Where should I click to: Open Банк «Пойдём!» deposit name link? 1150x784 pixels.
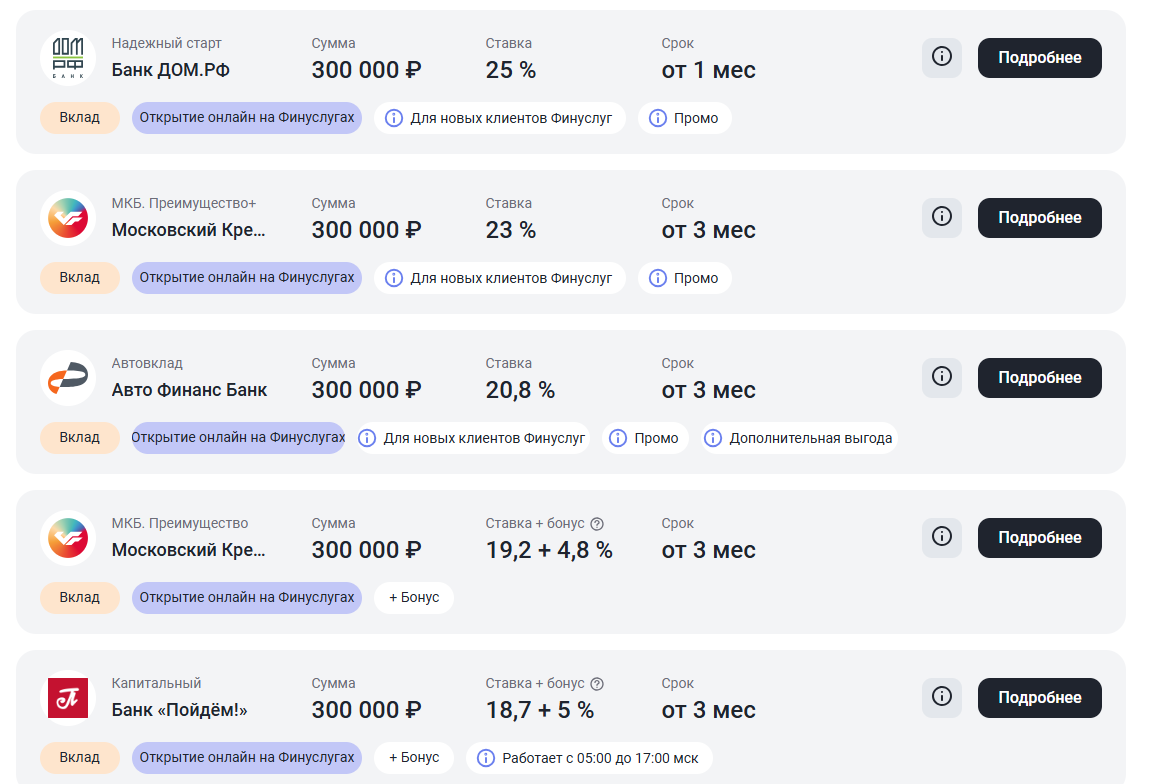(x=179, y=710)
